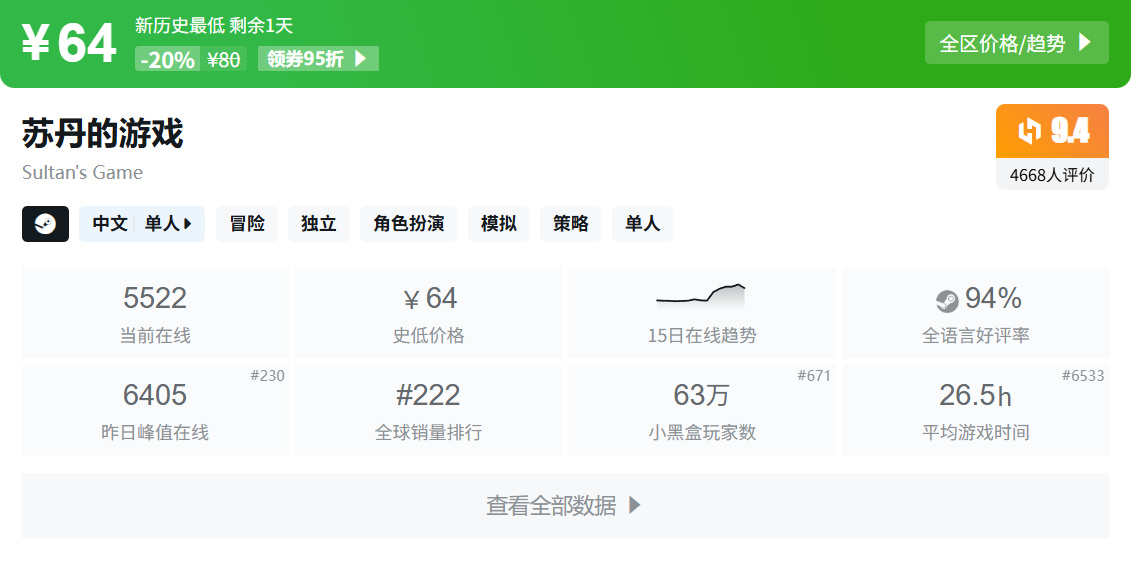Click the #222 全球销量排行 card

pyautogui.click(x=429, y=410)
